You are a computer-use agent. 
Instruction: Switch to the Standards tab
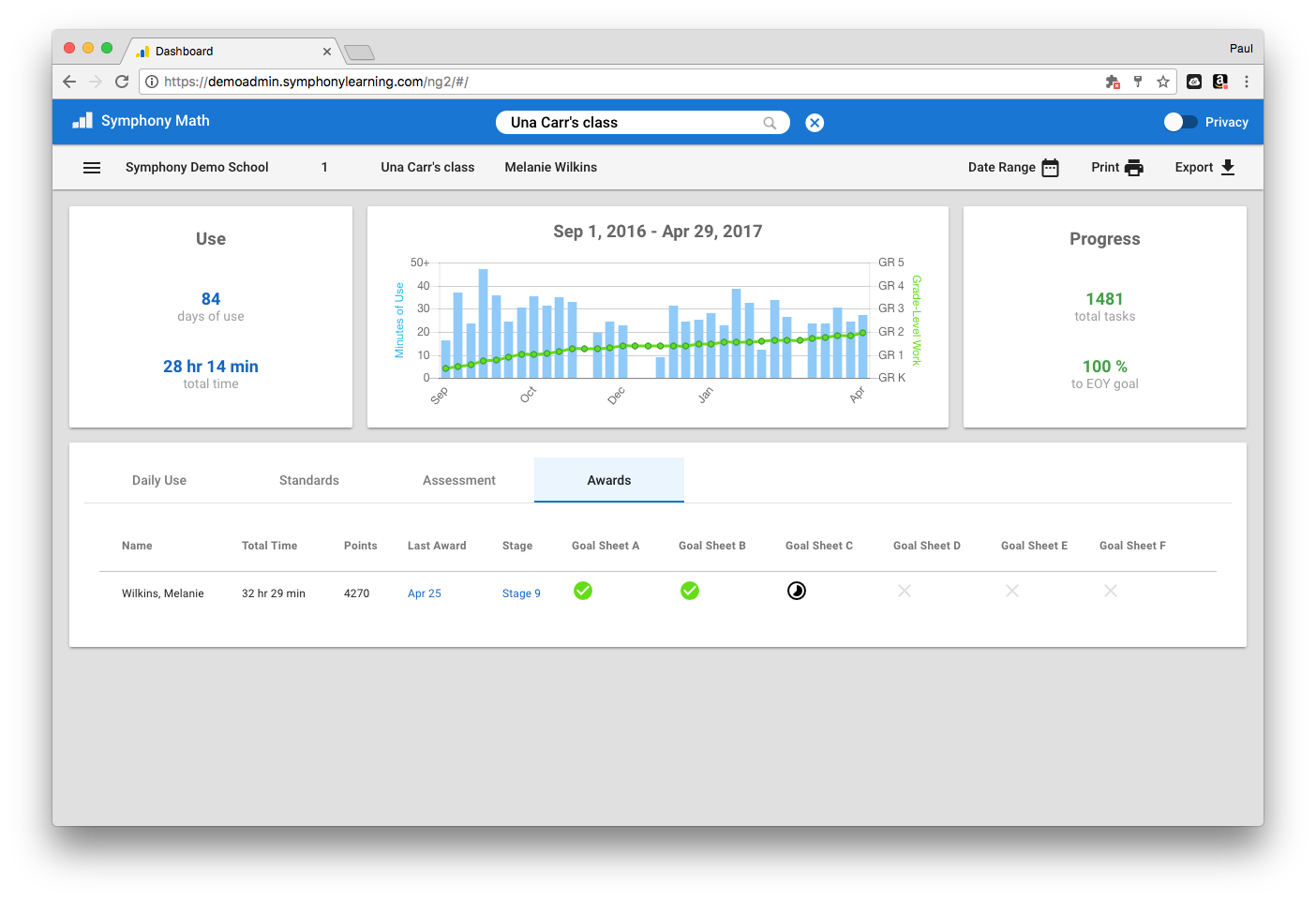309,480
